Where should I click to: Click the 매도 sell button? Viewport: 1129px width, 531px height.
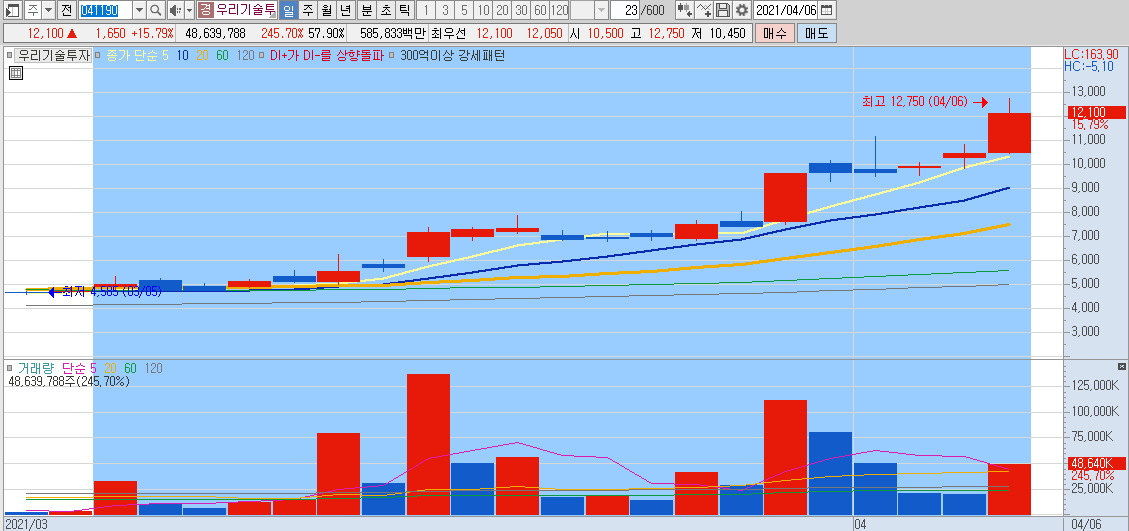(x=817, y=33)
